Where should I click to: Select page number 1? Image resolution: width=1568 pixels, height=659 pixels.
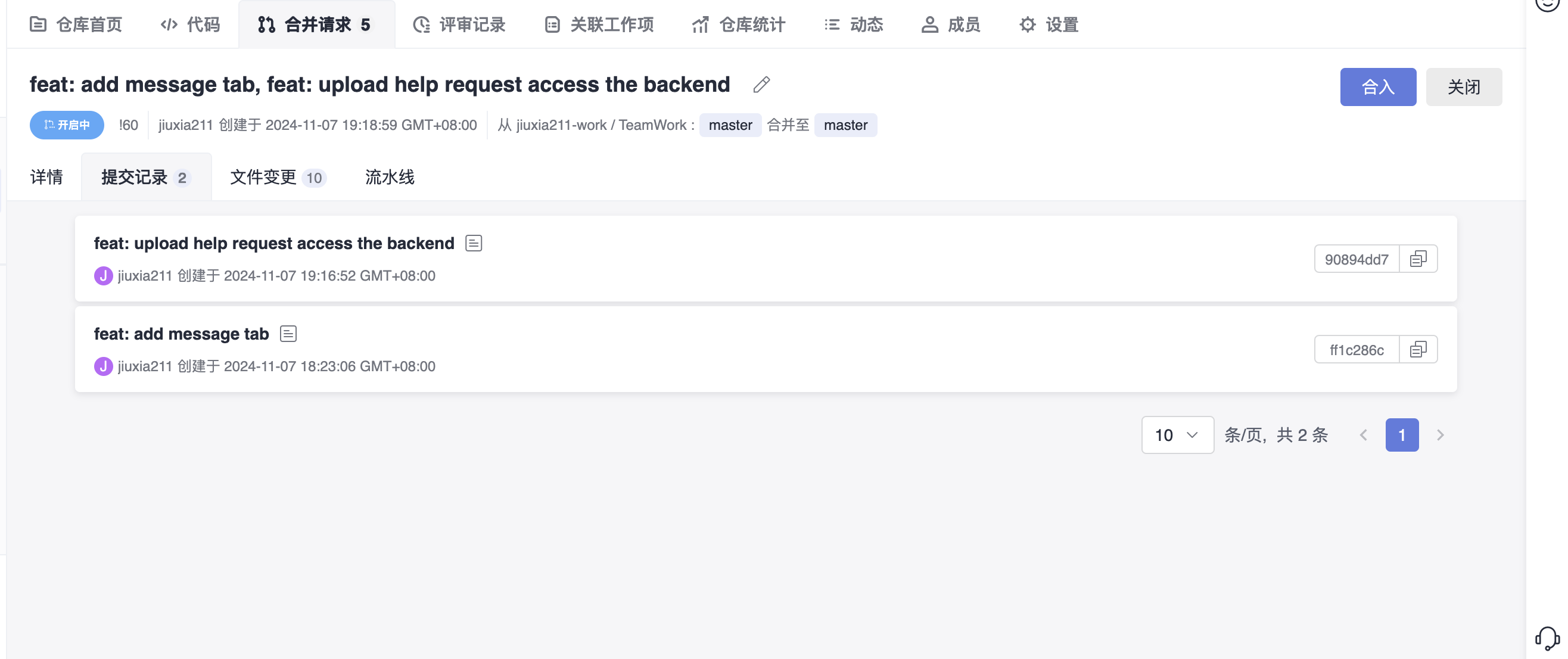pos(1401,435)
